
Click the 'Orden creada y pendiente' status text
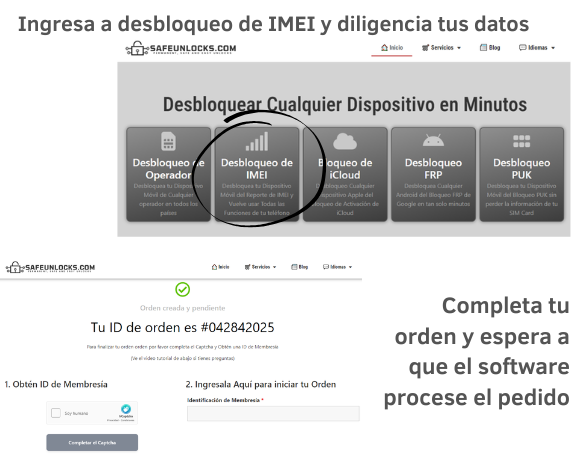coord(182,308)
